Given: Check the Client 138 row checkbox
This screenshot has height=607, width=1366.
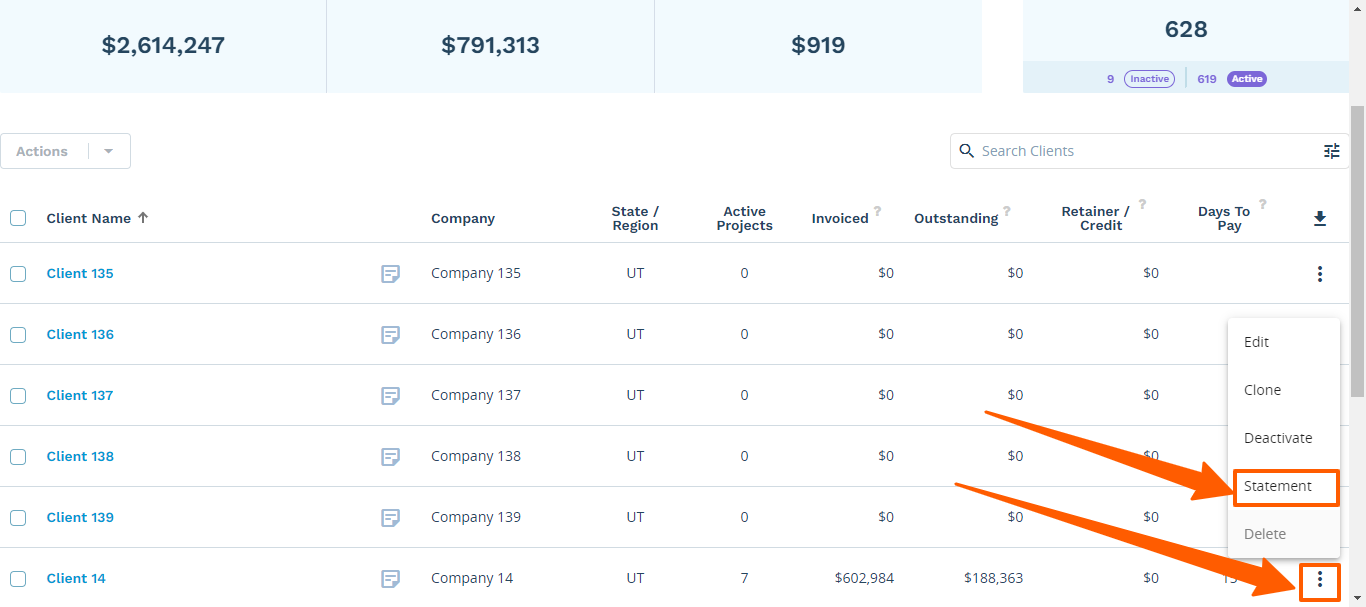Looking at the screenshot, I should tap(18, 457).
